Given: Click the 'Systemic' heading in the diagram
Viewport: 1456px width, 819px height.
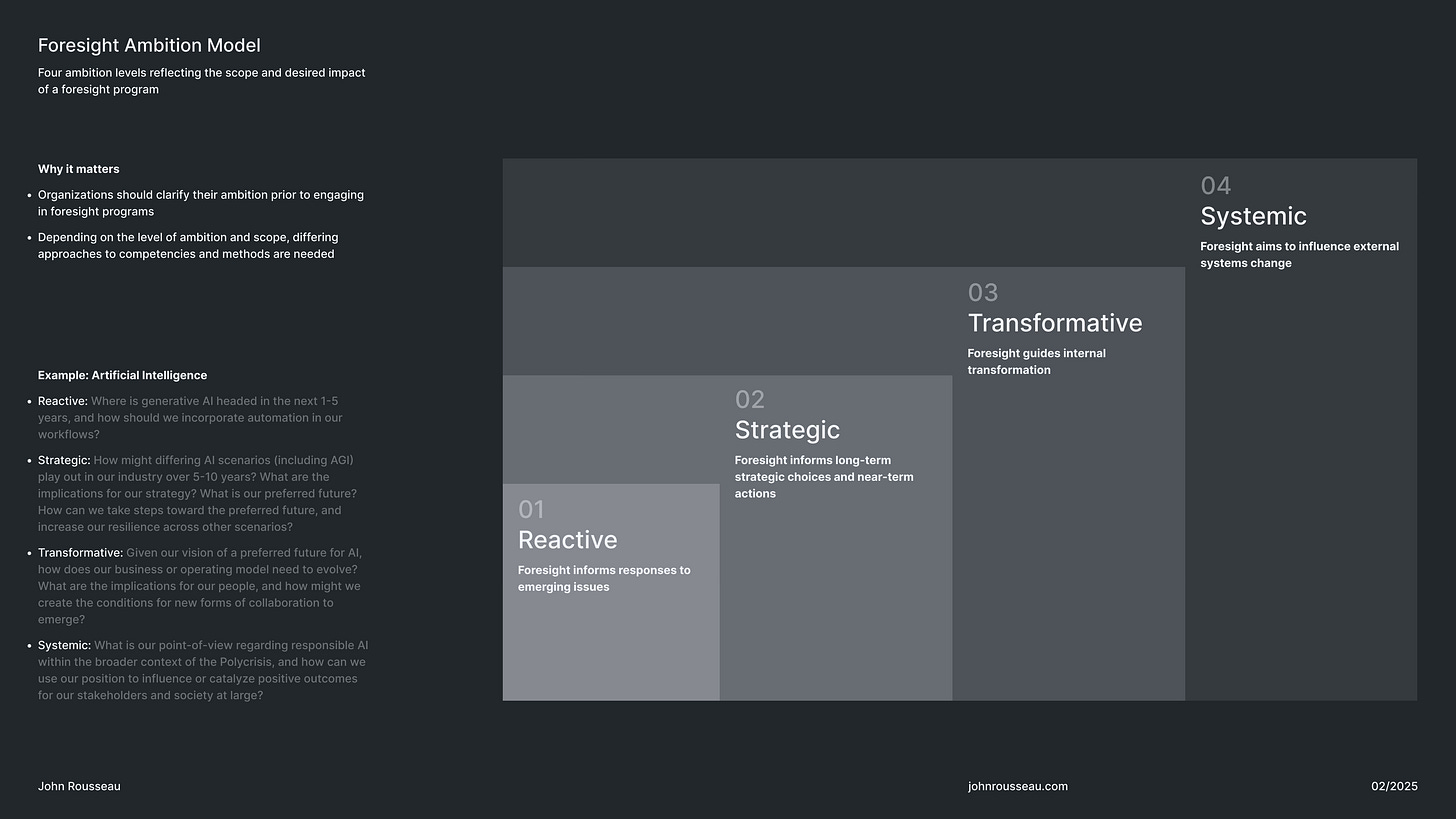Looking at the screenshot, I should [1254, 216].
